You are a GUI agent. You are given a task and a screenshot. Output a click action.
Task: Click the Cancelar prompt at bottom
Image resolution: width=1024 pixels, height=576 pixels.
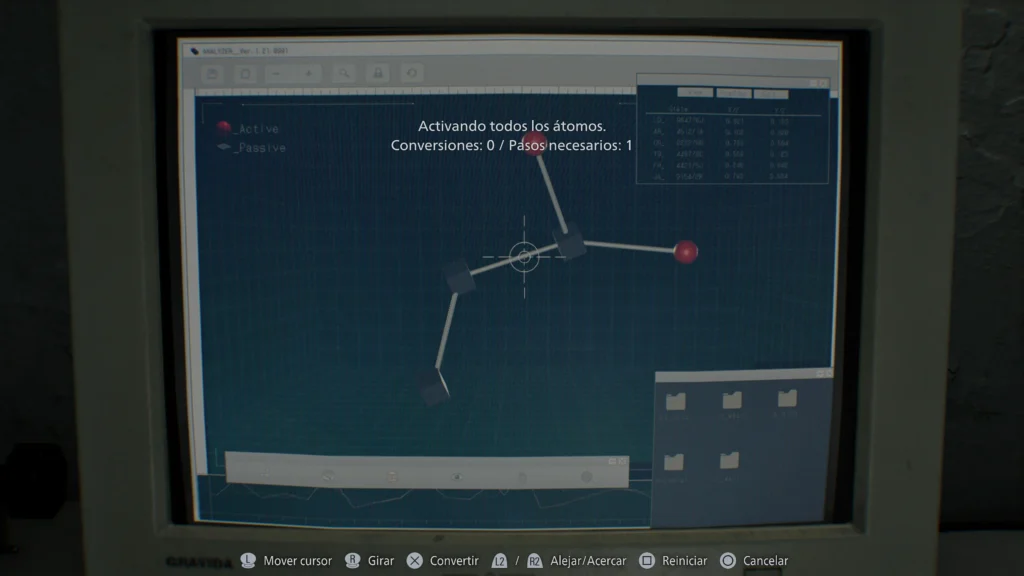coord(755,561)
